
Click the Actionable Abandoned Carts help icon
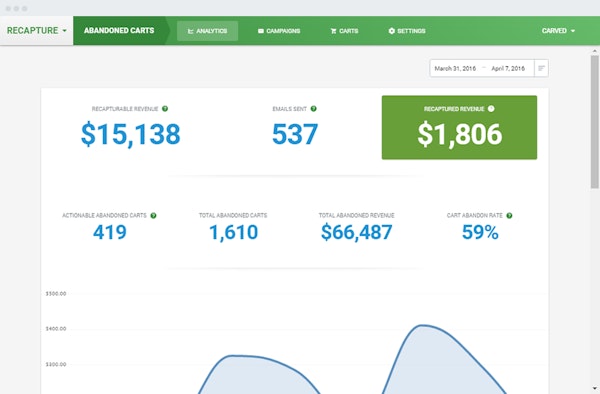pyautogui.click(x=153, y=215)
